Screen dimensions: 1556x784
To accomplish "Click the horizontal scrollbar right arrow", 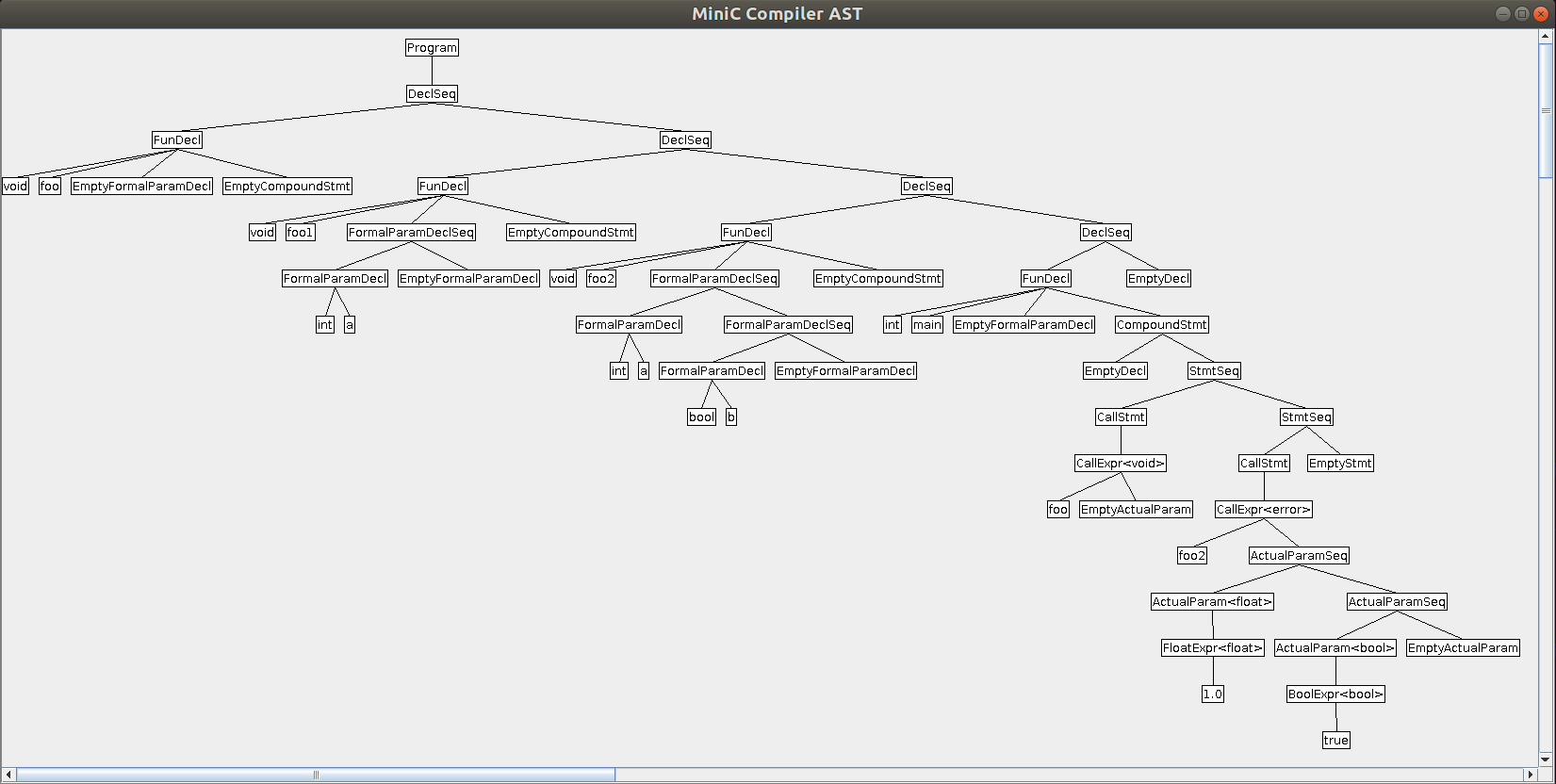I will (x=1530, y=776).
